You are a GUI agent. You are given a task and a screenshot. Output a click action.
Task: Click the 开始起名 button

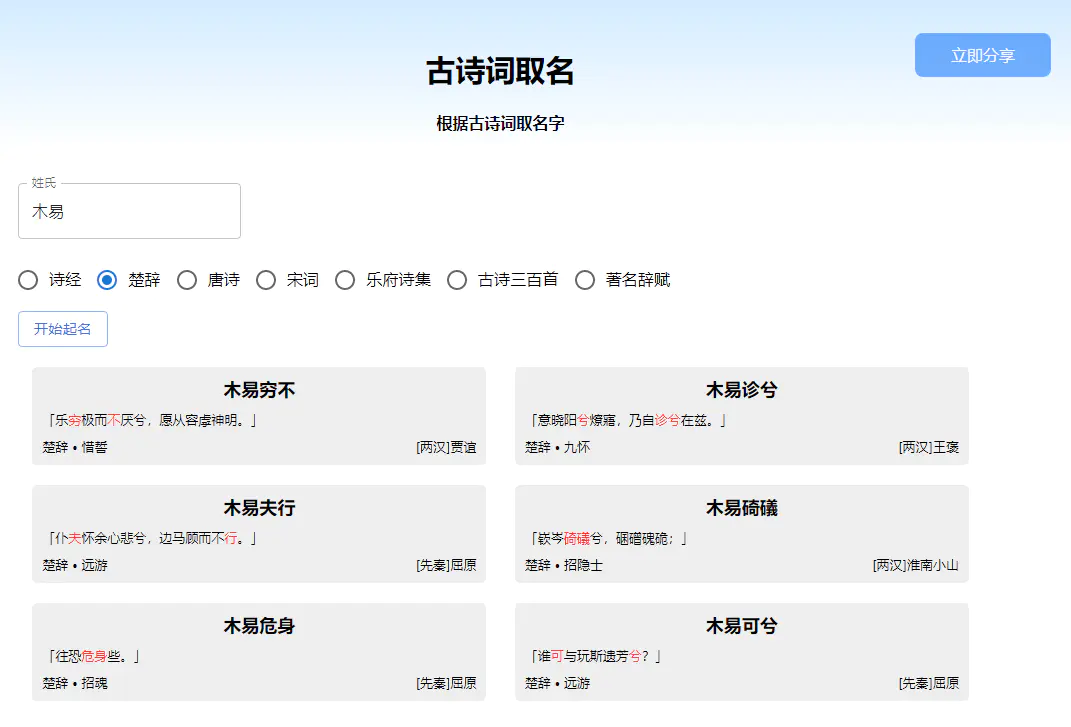[x=63, y=329]
